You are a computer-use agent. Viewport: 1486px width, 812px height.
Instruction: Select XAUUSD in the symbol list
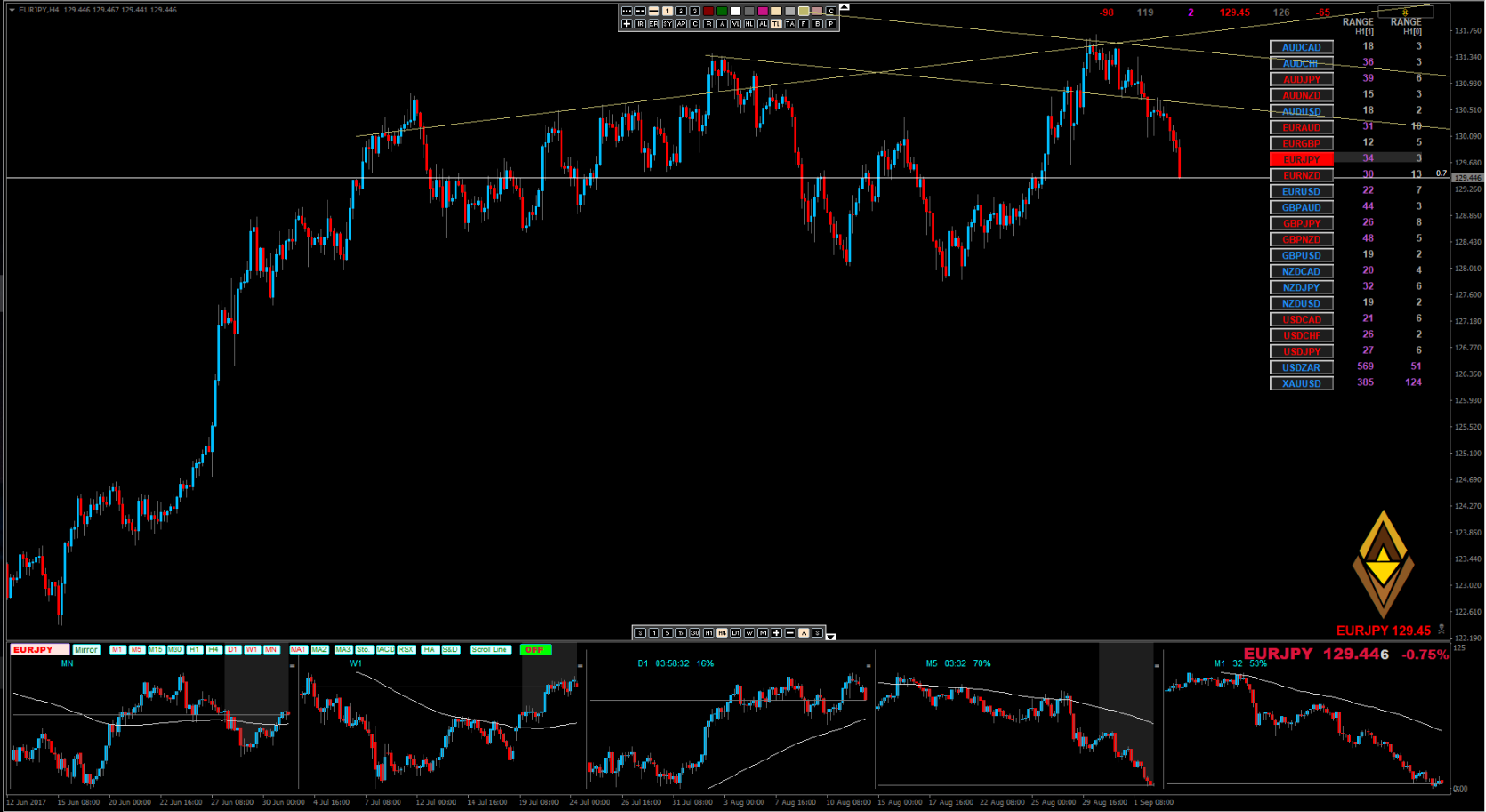tap(1302, 383)
